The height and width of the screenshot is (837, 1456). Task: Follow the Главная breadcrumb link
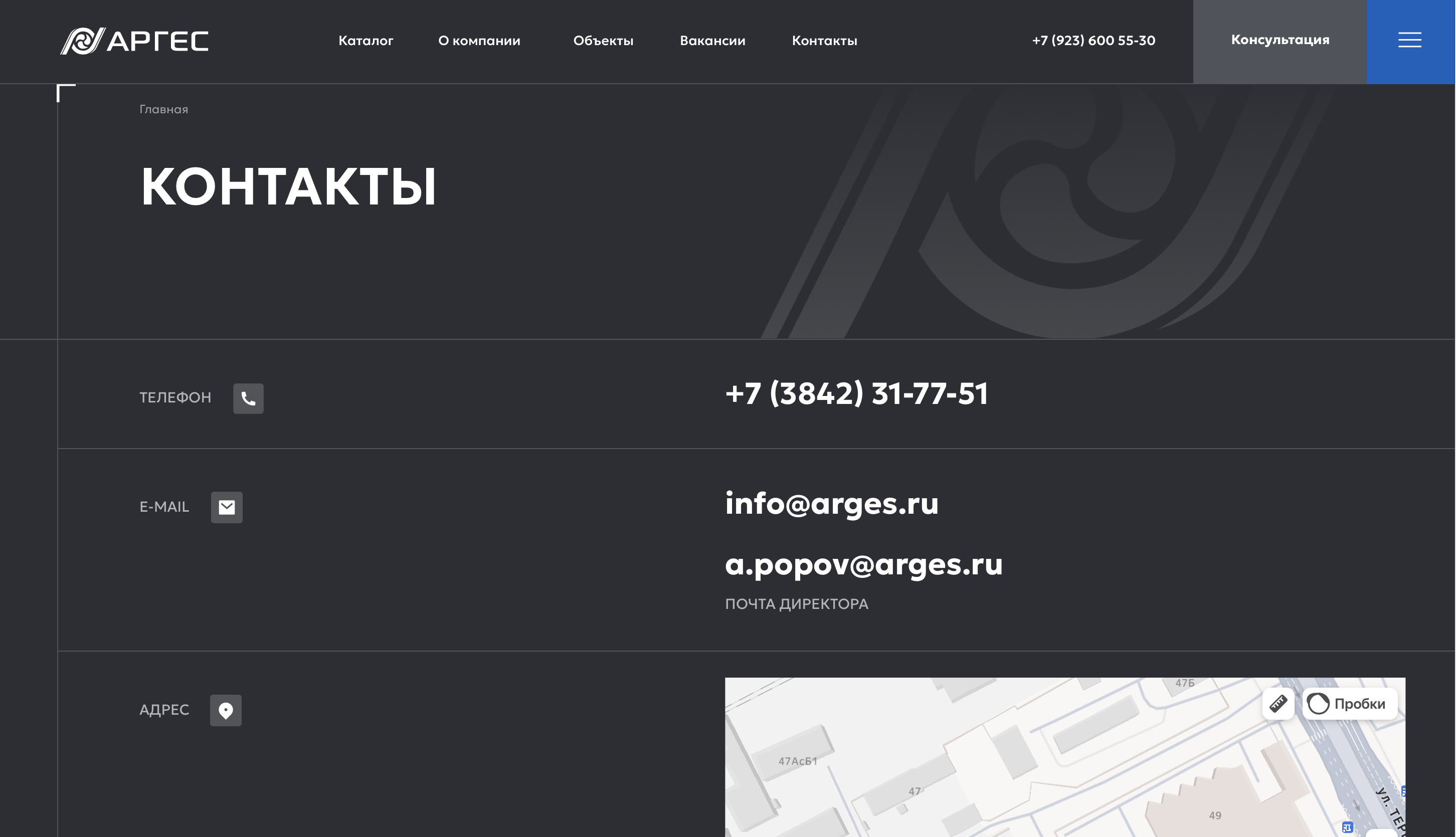(164, 109)
